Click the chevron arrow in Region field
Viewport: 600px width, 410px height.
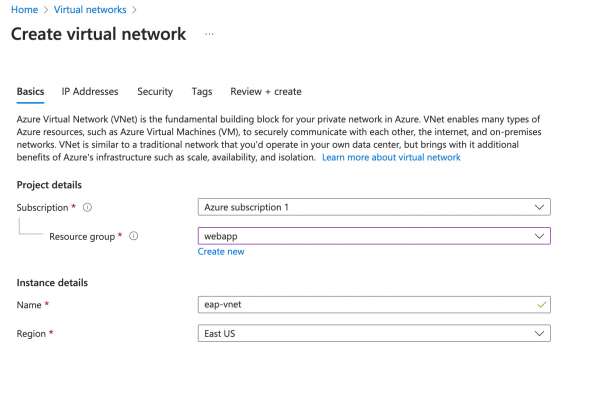pos(540,333)
